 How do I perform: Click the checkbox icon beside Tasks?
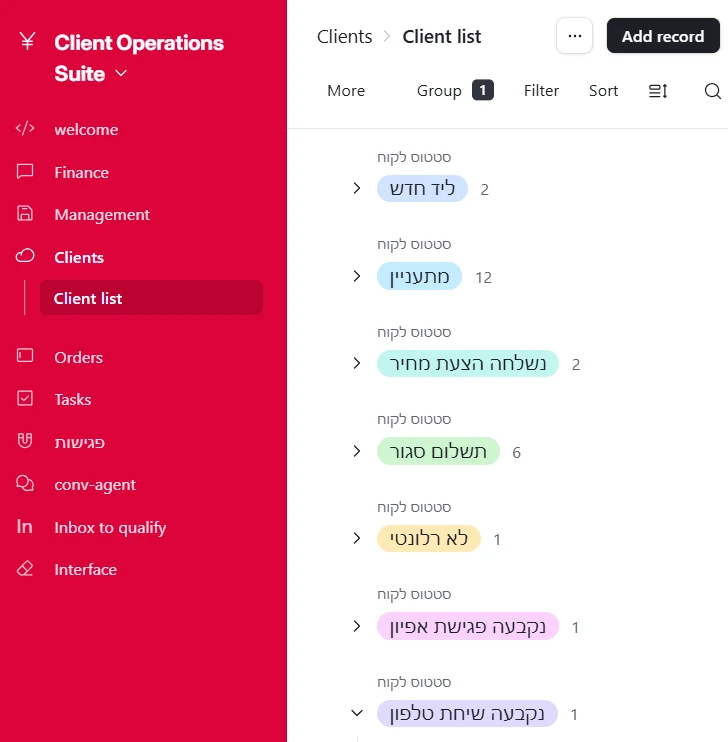tap(25, 398)
